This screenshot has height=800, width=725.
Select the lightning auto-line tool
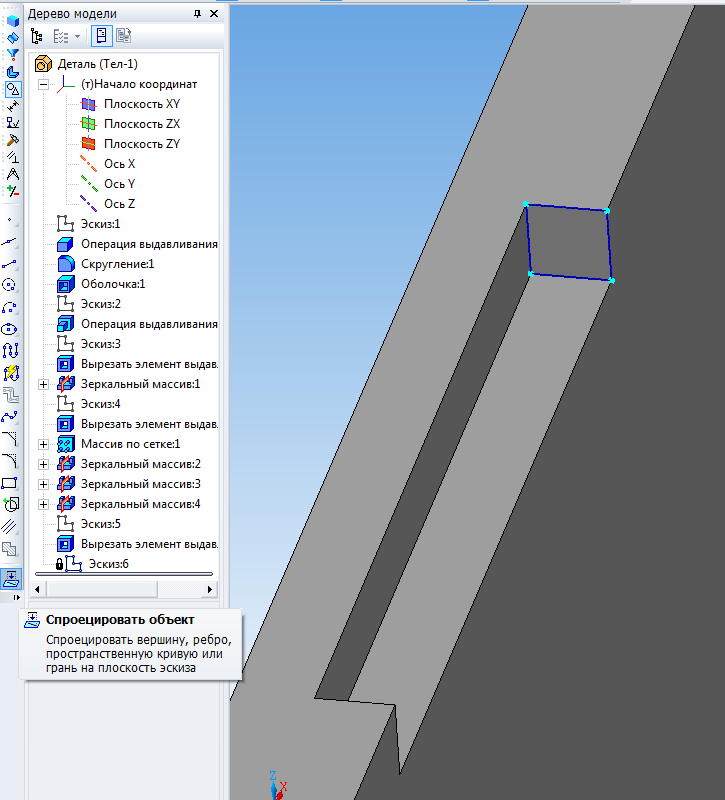(x=10, y=373)
